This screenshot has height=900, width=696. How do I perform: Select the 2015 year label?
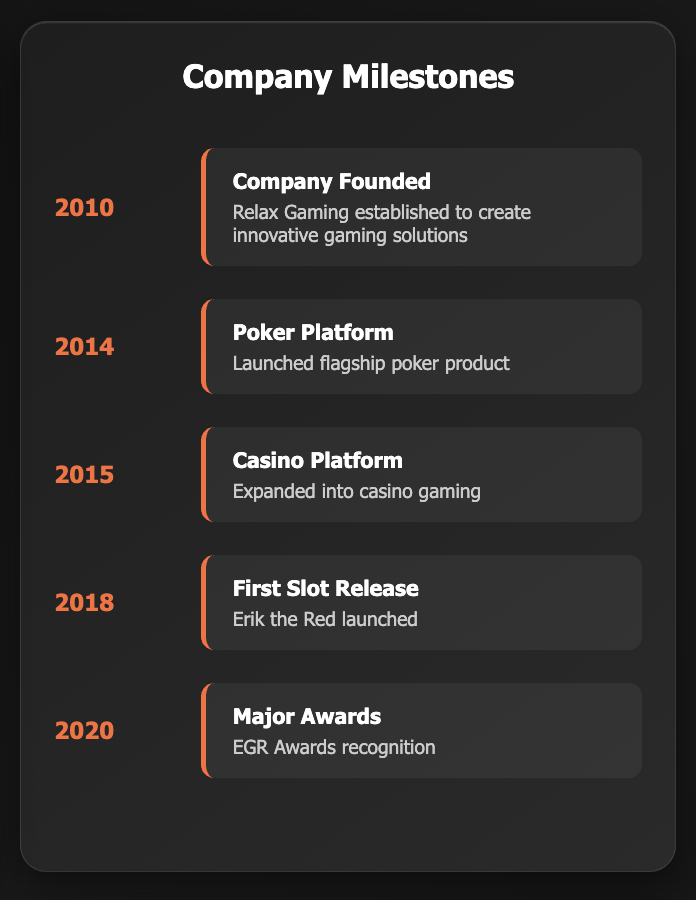click(84, 475)
